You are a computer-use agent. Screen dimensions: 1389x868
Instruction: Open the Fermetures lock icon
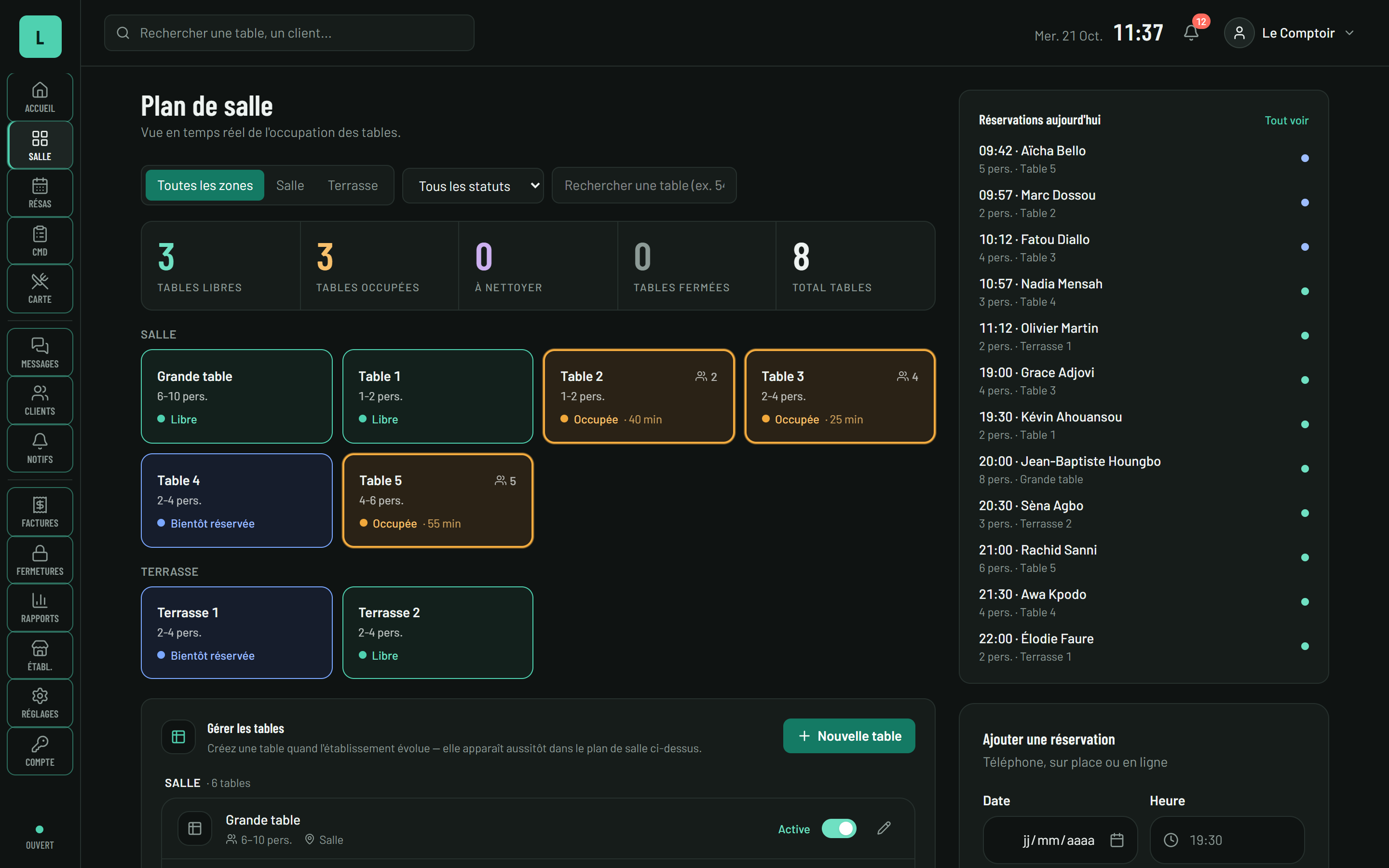pos(40,553)
